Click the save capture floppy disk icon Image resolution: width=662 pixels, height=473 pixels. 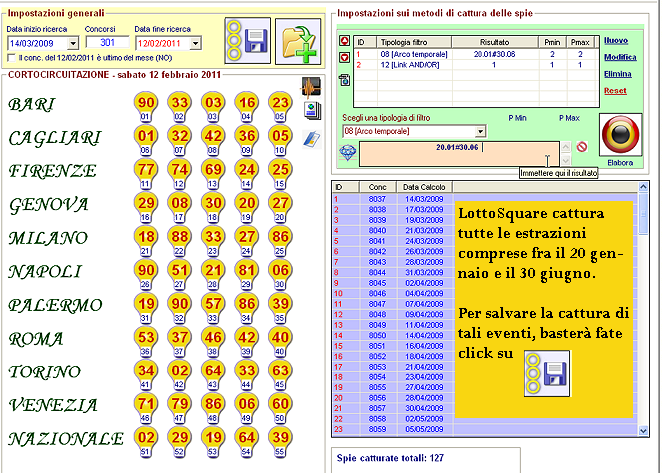(x=247, y=41)
